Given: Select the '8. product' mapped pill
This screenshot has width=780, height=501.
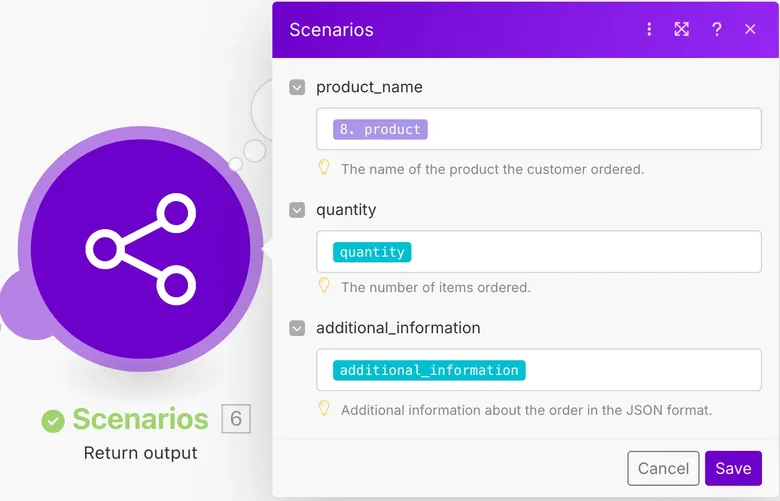Looking at the screenshot, I should (380, 129).
